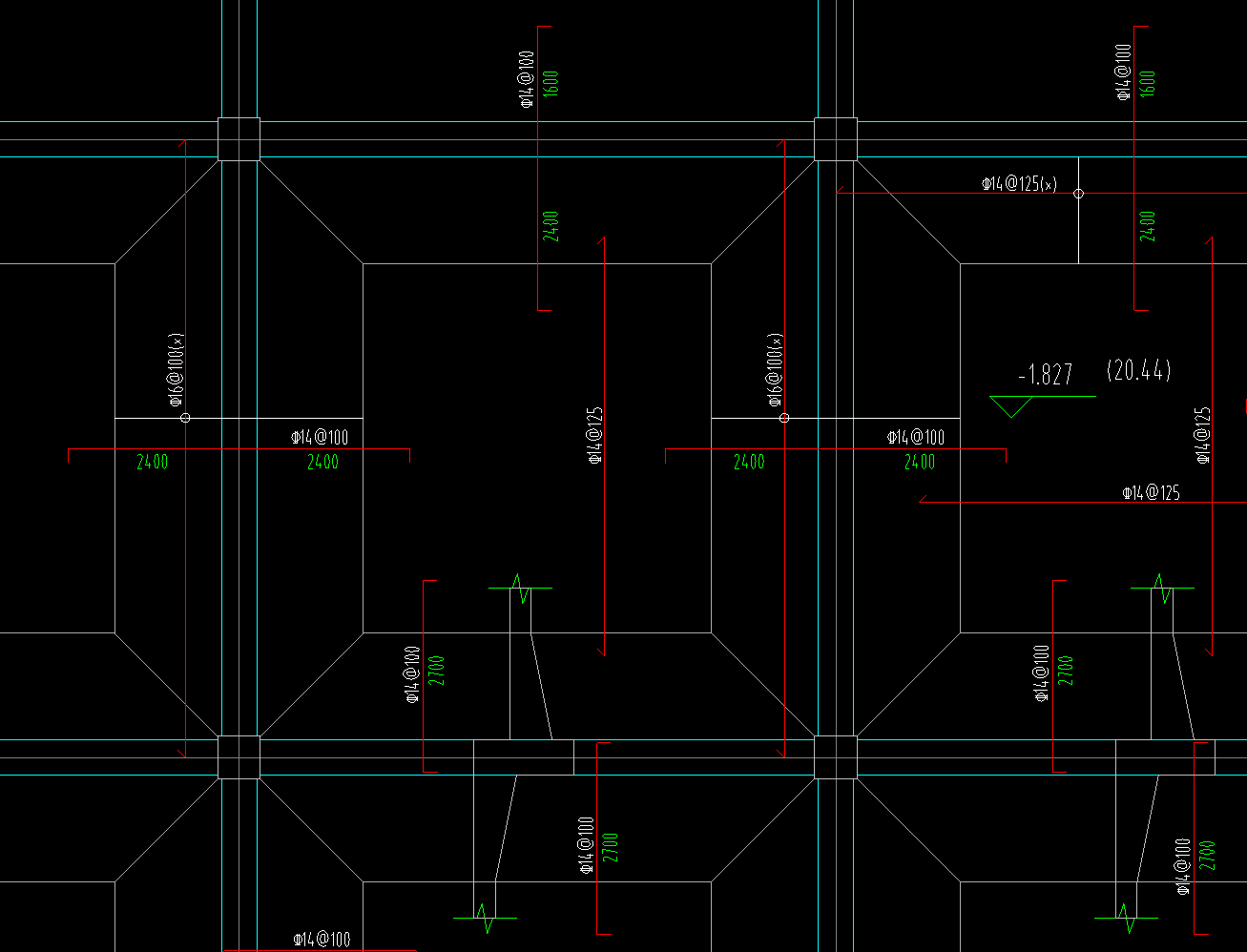
Task: Select the lower-right green break-line symbol
Action: [x=1127, y=919]
